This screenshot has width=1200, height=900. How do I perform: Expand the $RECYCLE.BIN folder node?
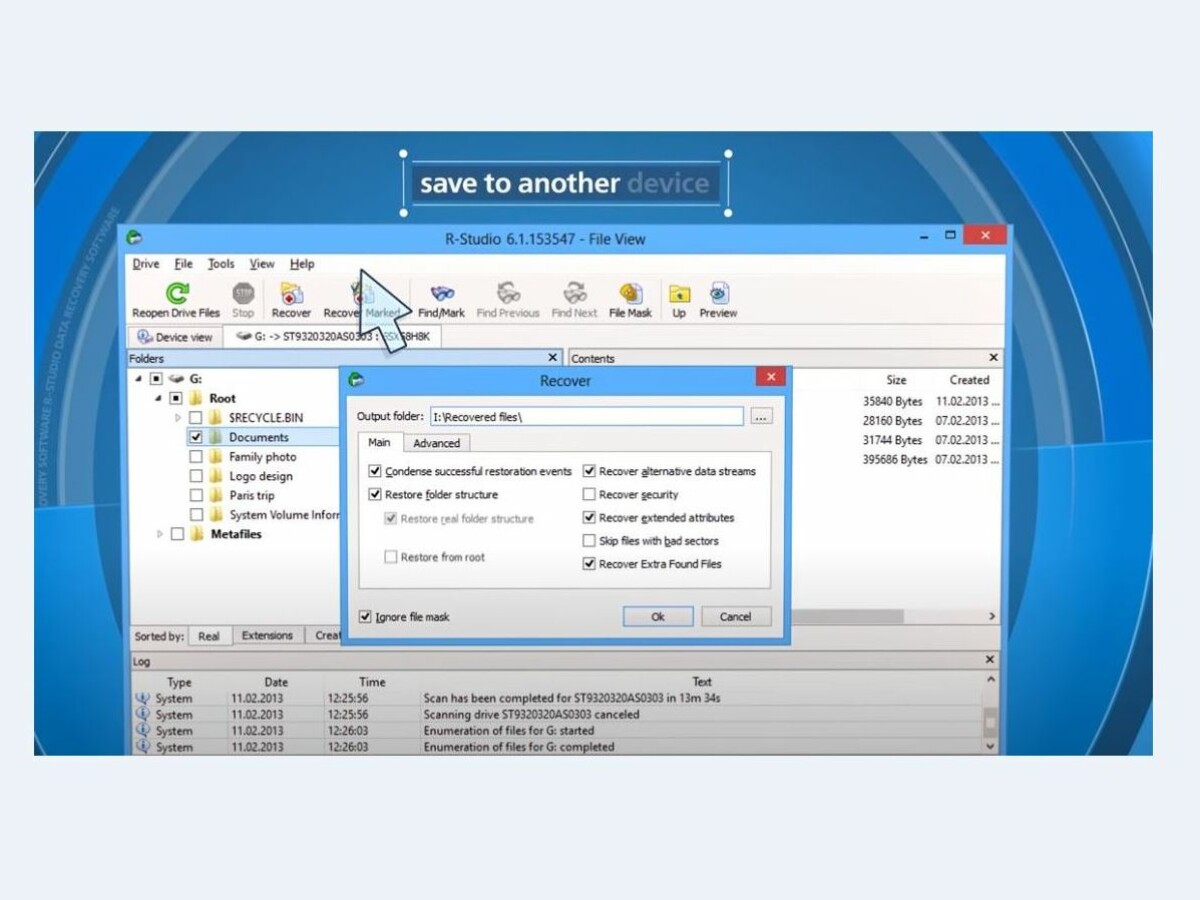(178, 417)
